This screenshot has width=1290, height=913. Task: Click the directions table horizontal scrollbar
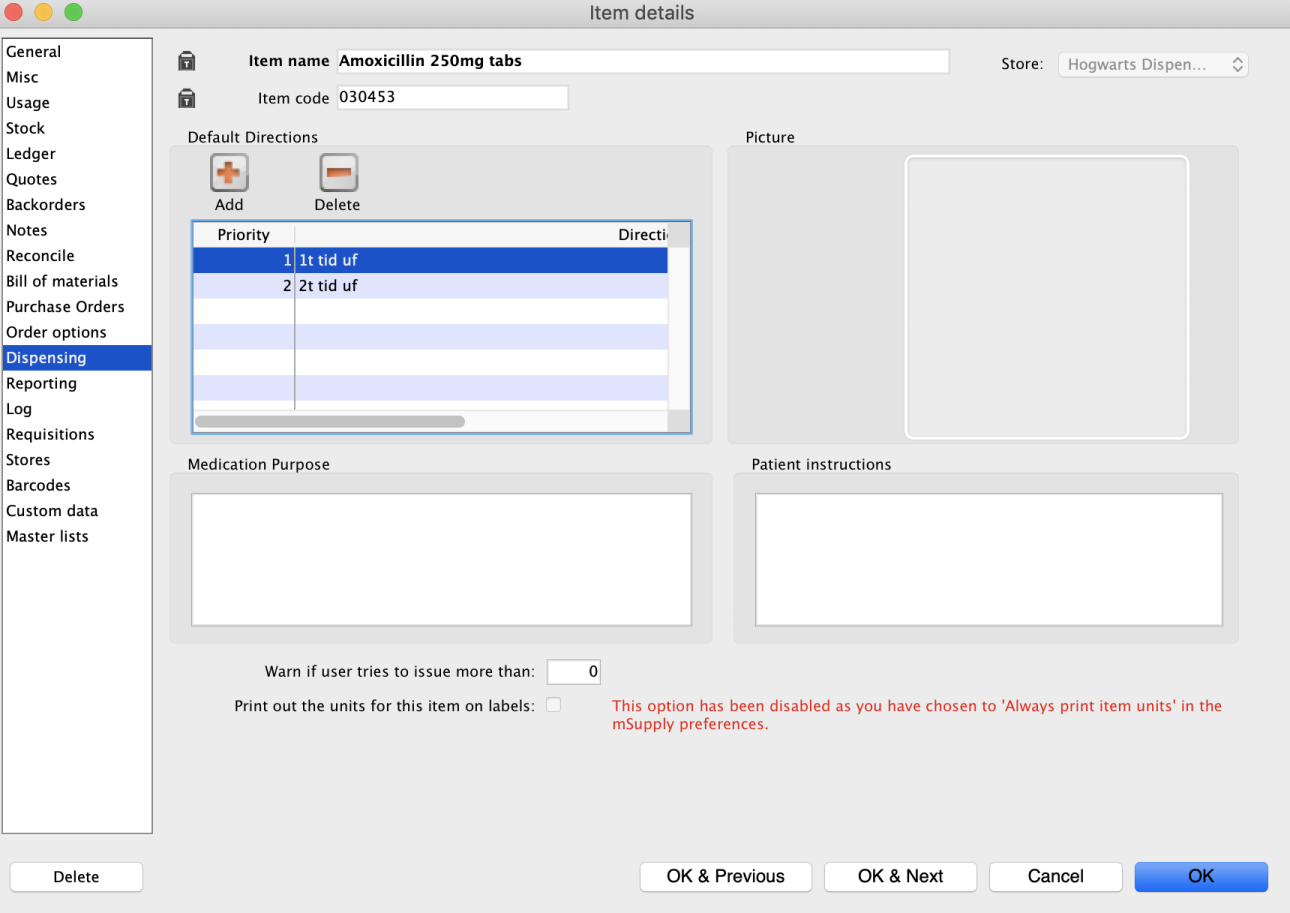[330, 422]
